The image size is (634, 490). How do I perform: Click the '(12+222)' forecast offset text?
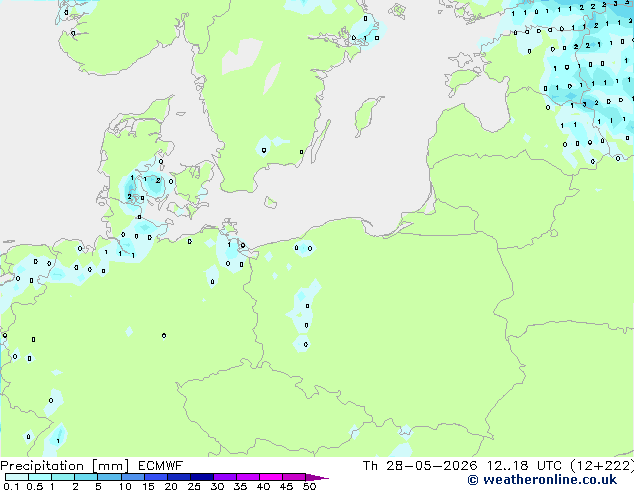pyautogui.click(x=602, y=466)
